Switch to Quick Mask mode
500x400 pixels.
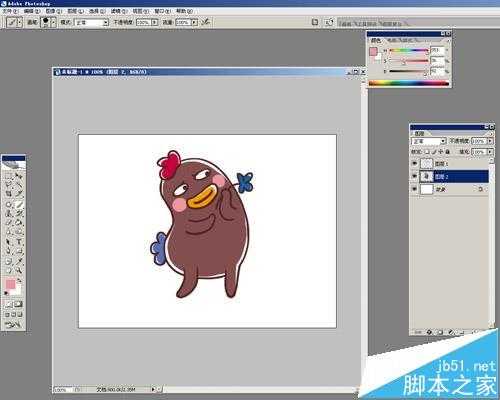18,305
